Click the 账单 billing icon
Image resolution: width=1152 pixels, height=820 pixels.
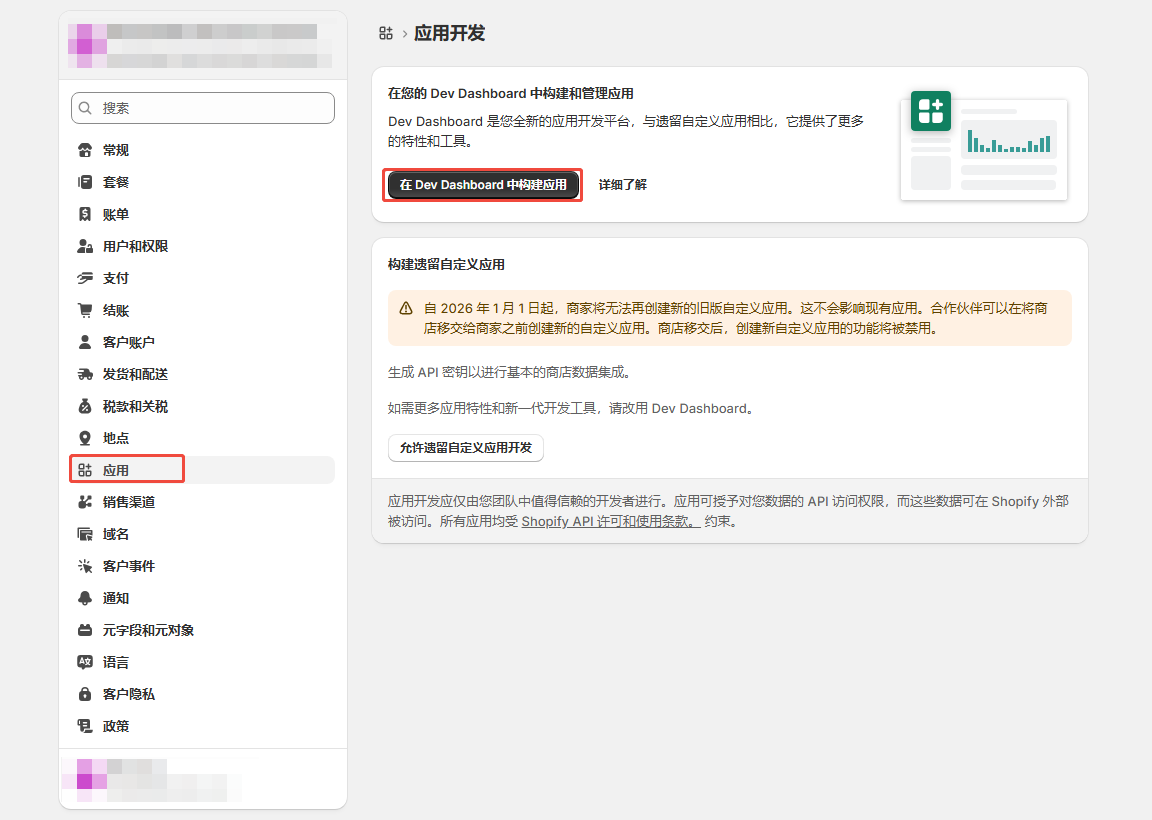tap(85, 214)
